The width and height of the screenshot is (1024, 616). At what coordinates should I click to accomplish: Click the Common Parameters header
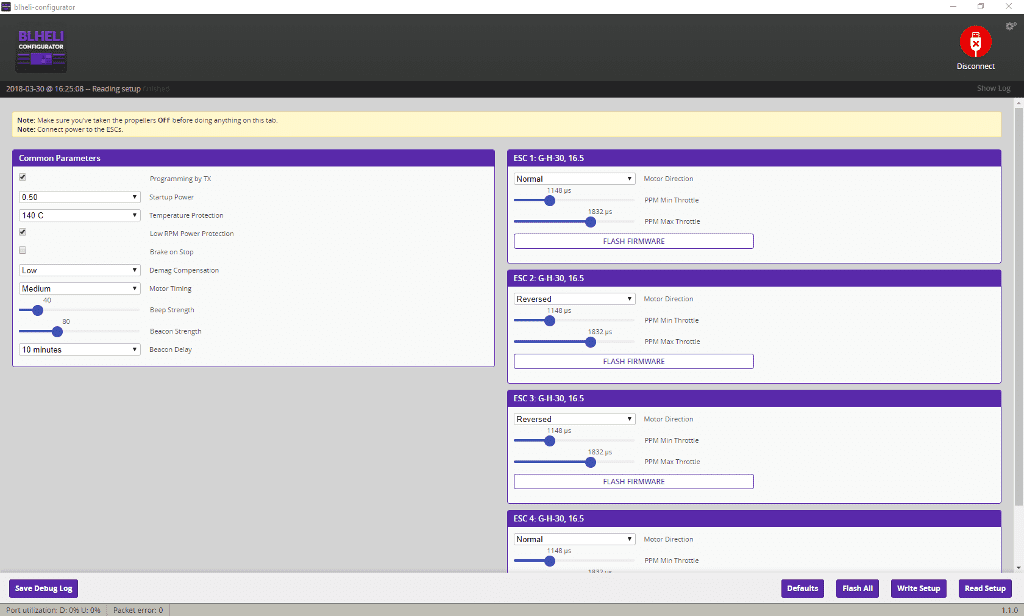(x=253, y=158)
